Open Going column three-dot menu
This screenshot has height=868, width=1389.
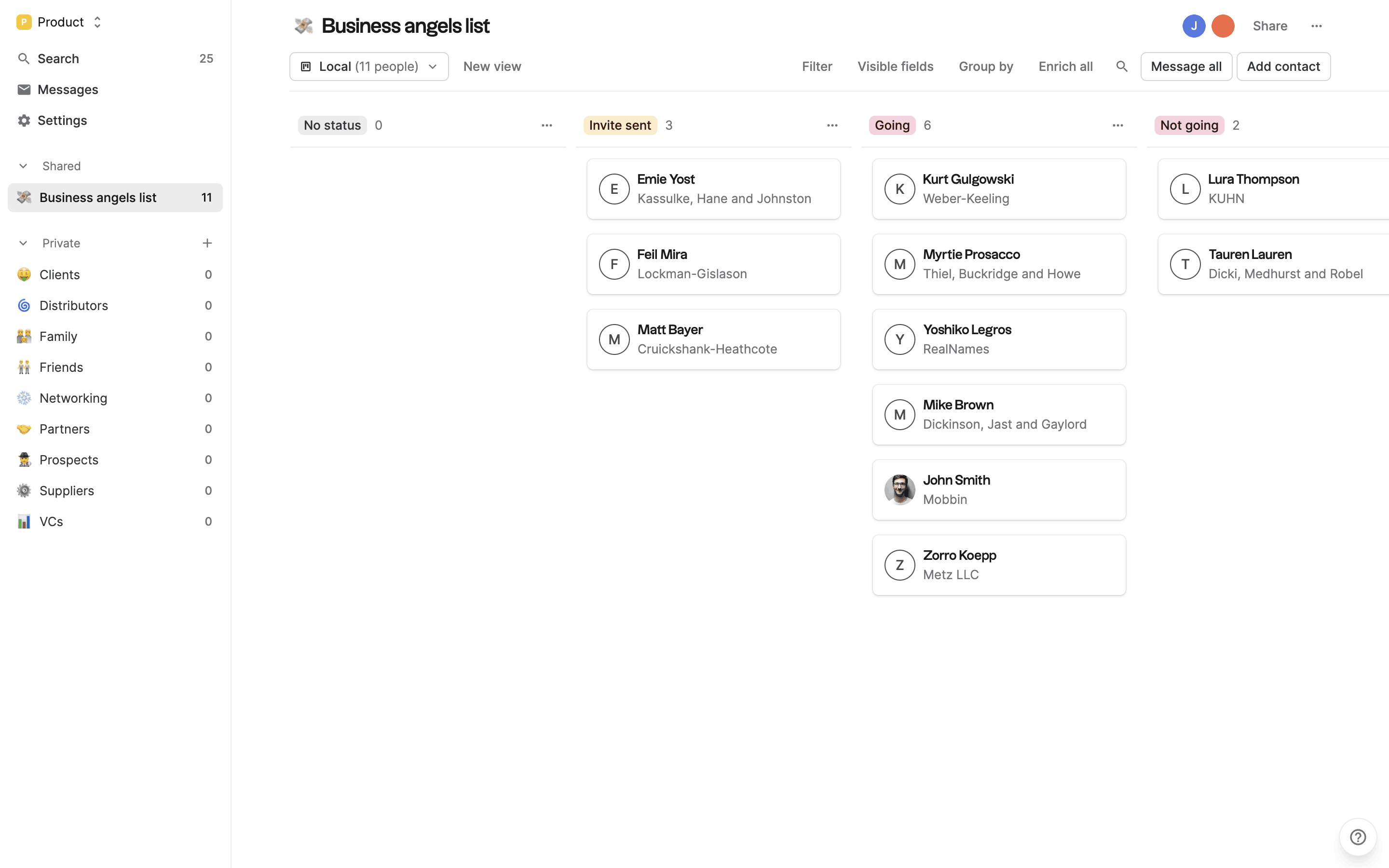point(1117,125)
